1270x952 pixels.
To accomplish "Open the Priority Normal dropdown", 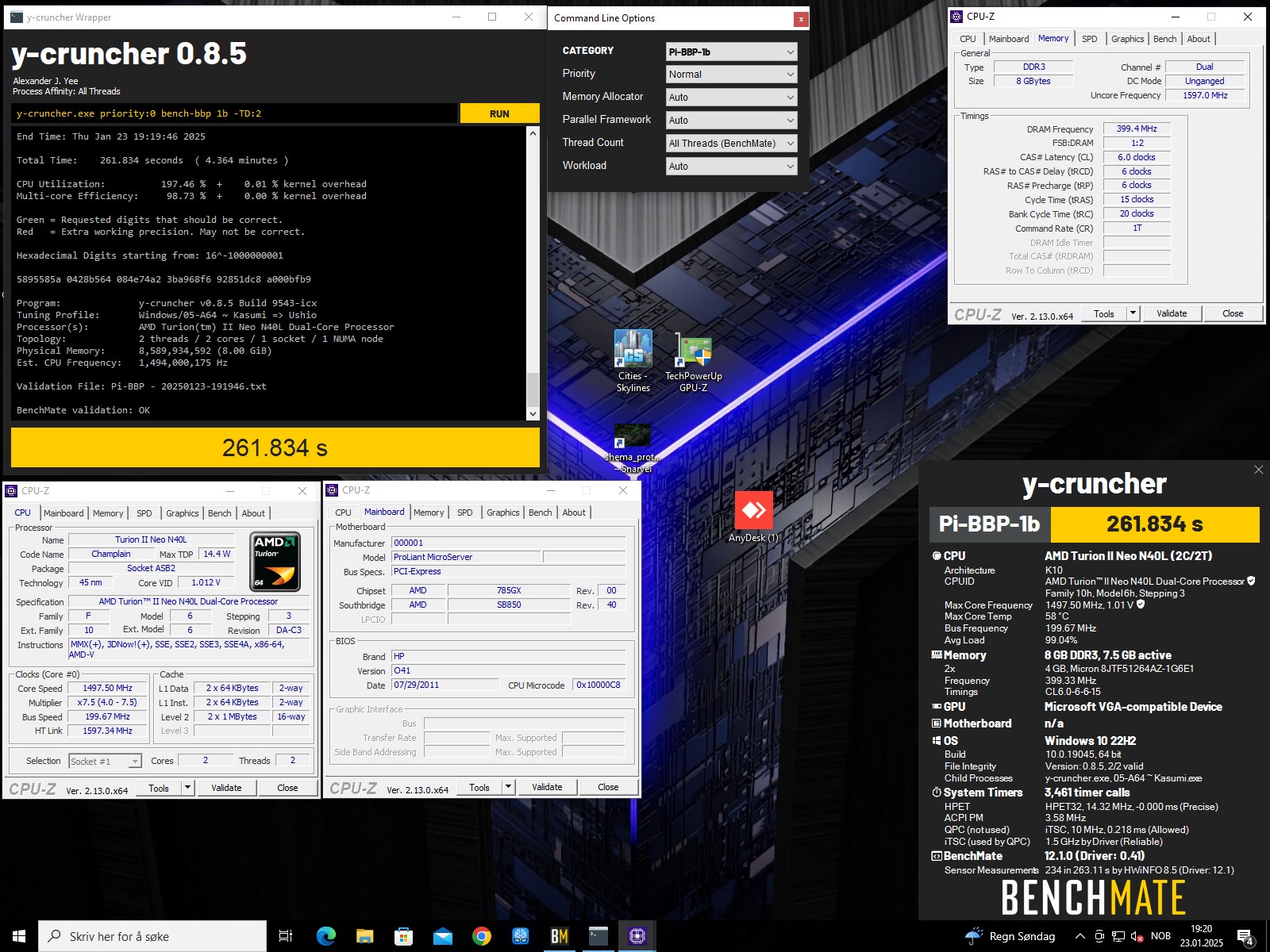I will [731, 74].
